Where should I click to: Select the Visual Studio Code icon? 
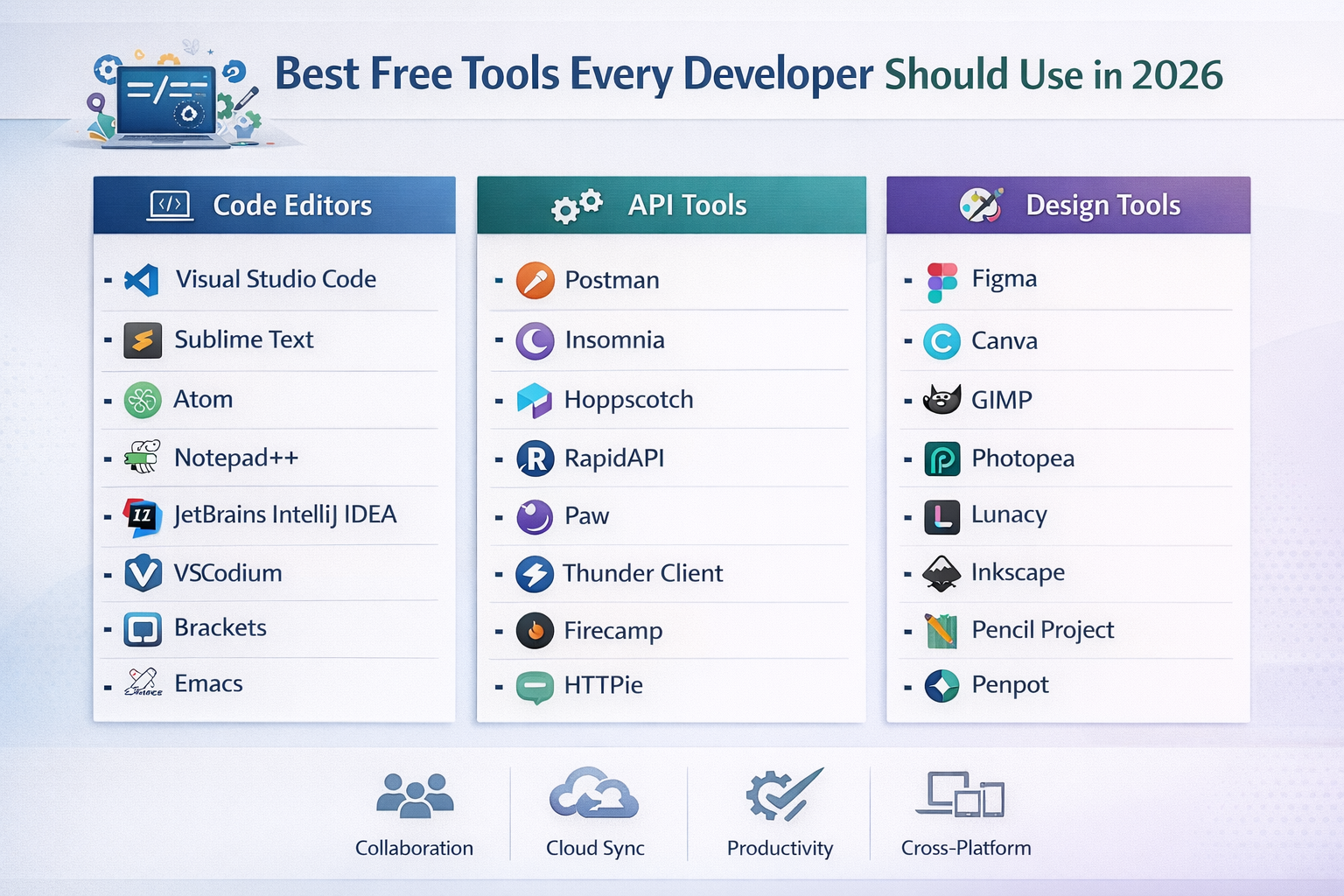point(143,279)
